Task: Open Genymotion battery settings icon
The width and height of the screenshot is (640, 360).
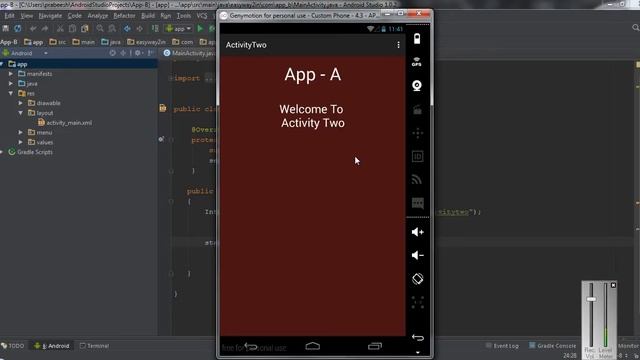Action: [x=417, y=39]
